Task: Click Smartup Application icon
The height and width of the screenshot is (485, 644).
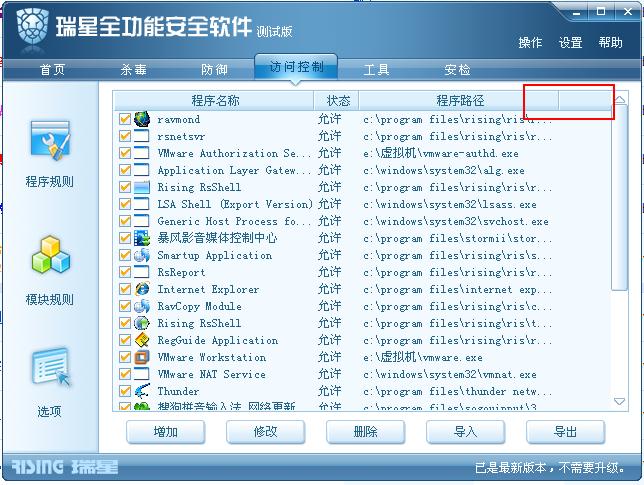Action: (142, 255)
